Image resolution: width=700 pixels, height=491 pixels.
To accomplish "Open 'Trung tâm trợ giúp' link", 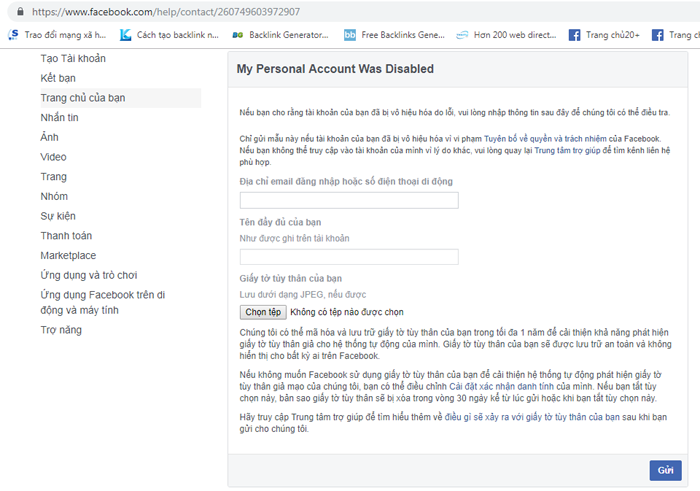I will (x=567, y=150).
